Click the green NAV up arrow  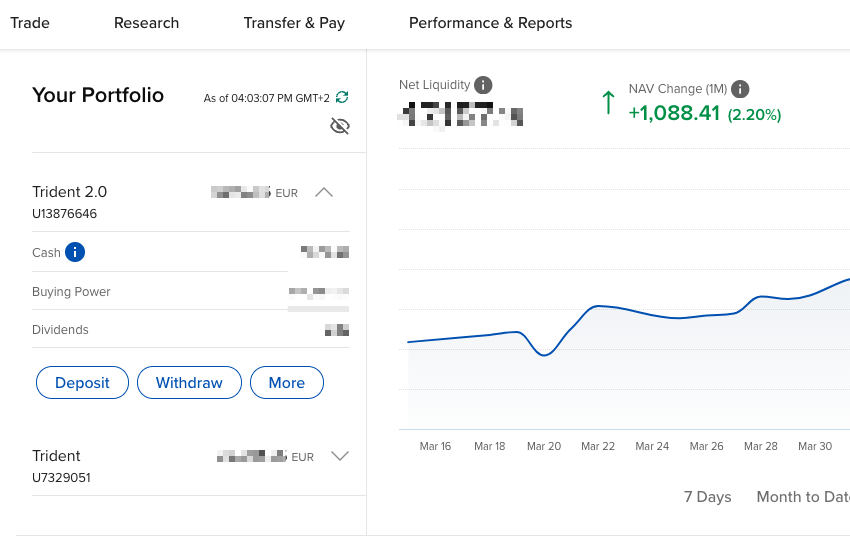(x=607, y=102)
